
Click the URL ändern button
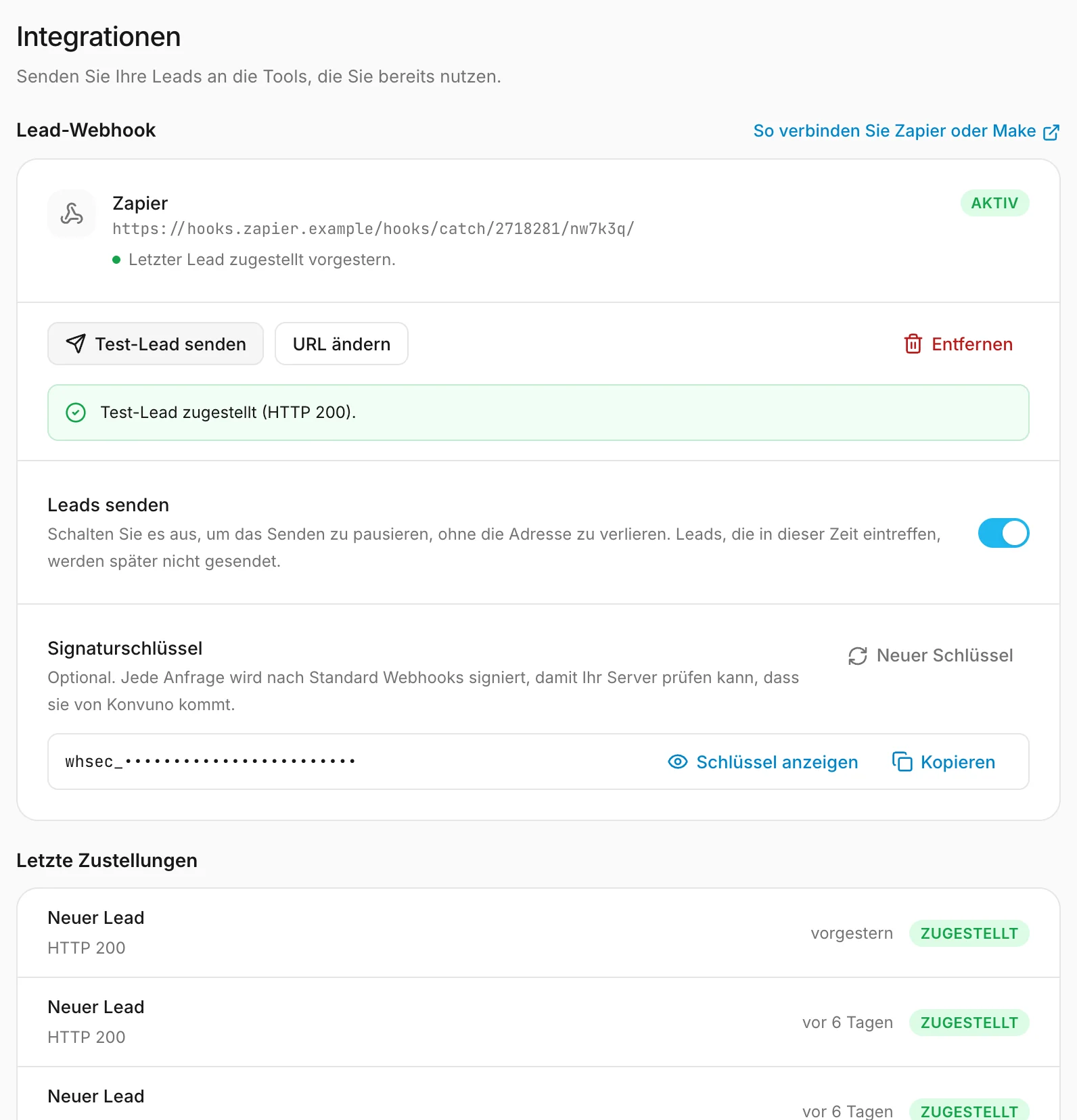pos(342,344)
